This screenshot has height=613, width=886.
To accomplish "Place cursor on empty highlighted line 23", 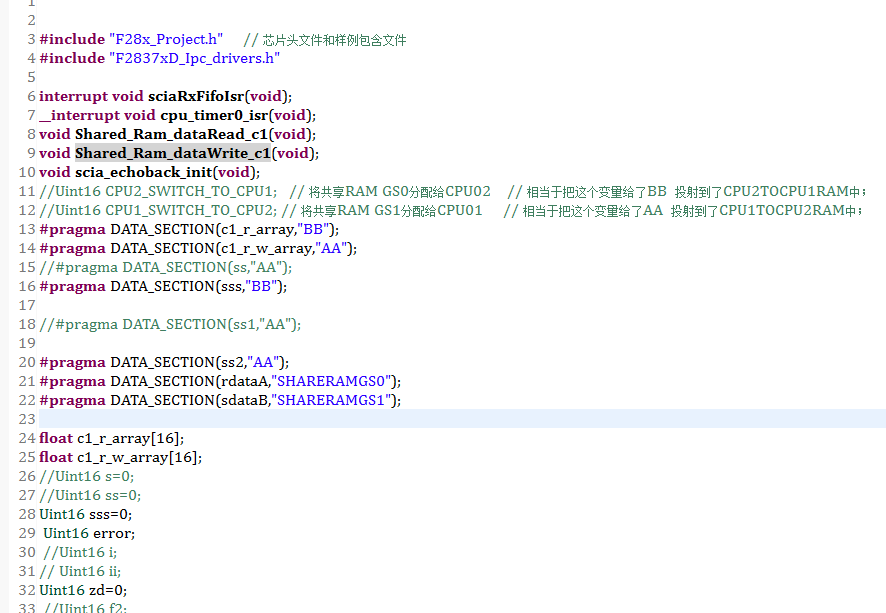I will 462,419.
